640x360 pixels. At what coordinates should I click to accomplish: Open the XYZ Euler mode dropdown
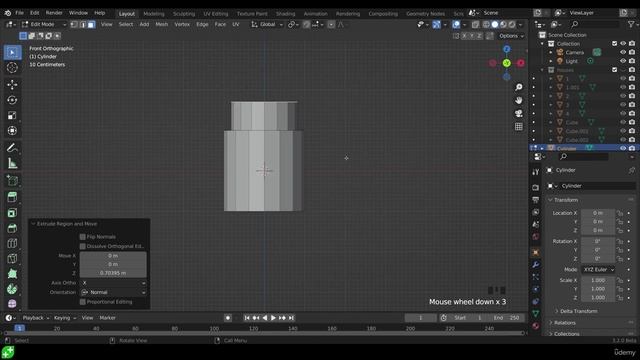(x=598, y=270)
